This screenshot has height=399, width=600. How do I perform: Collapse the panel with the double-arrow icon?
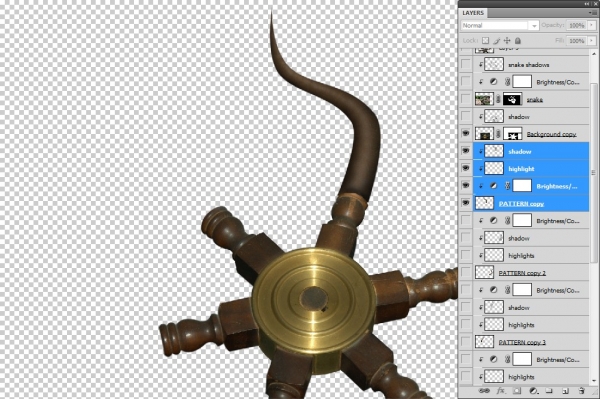tap(588, 3)
